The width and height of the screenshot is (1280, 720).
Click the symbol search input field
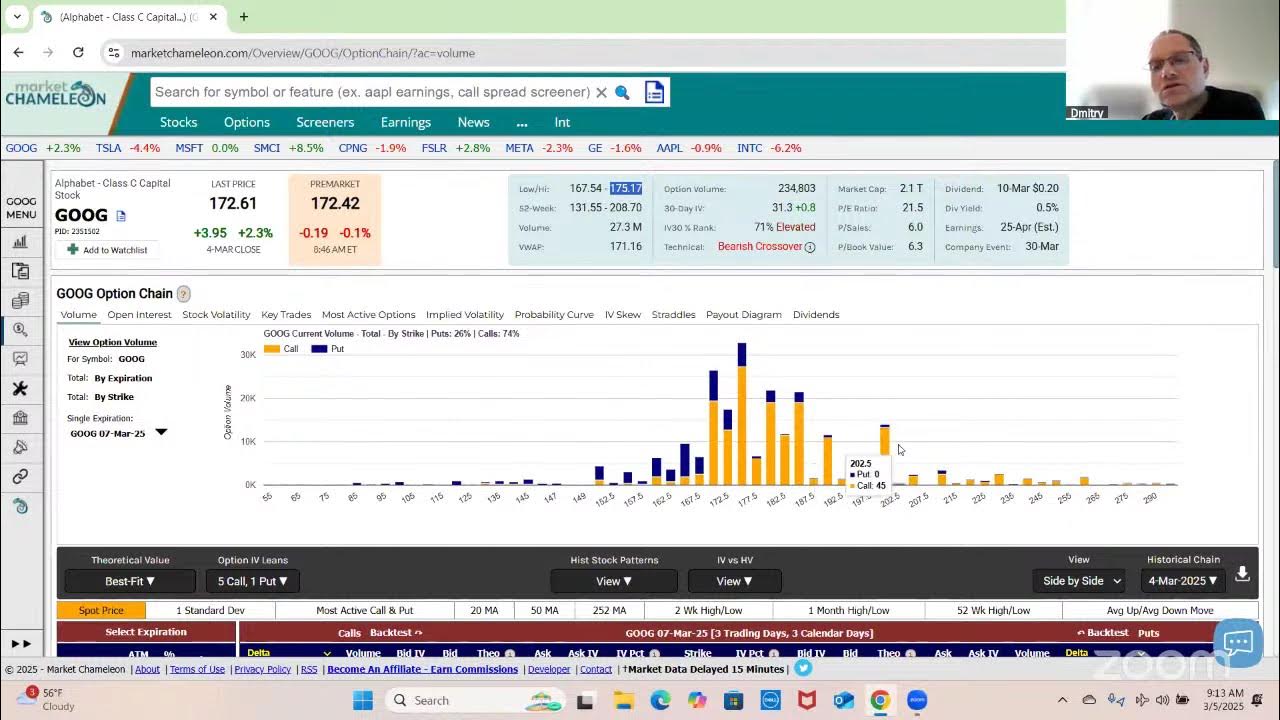(372, 92)
